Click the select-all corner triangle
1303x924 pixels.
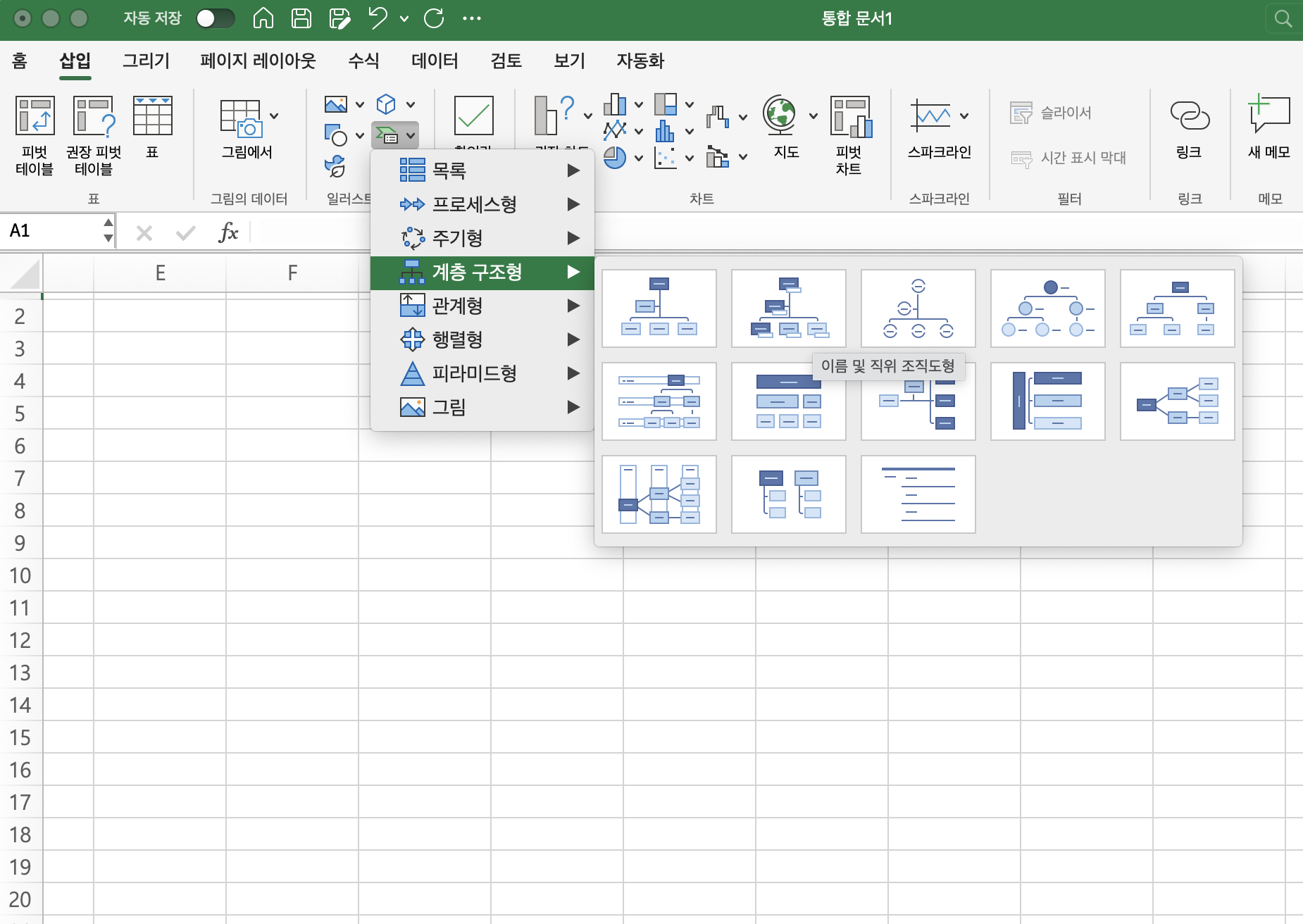(23, 274)
